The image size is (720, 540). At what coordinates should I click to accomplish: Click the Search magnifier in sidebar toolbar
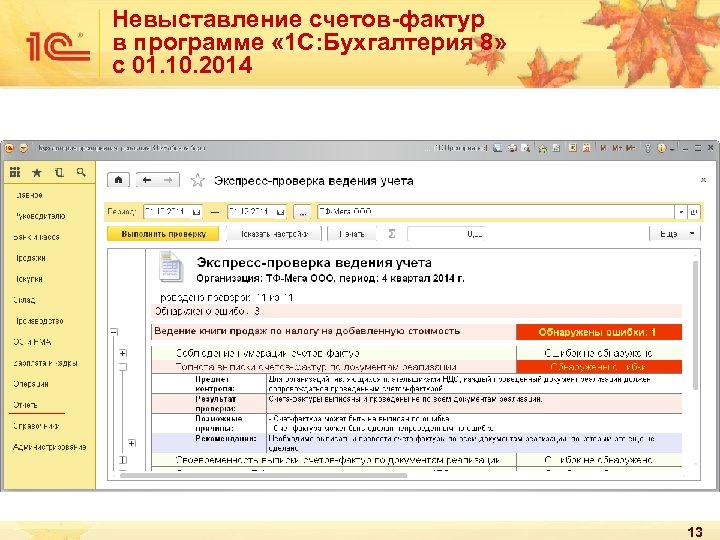point(81,173)
